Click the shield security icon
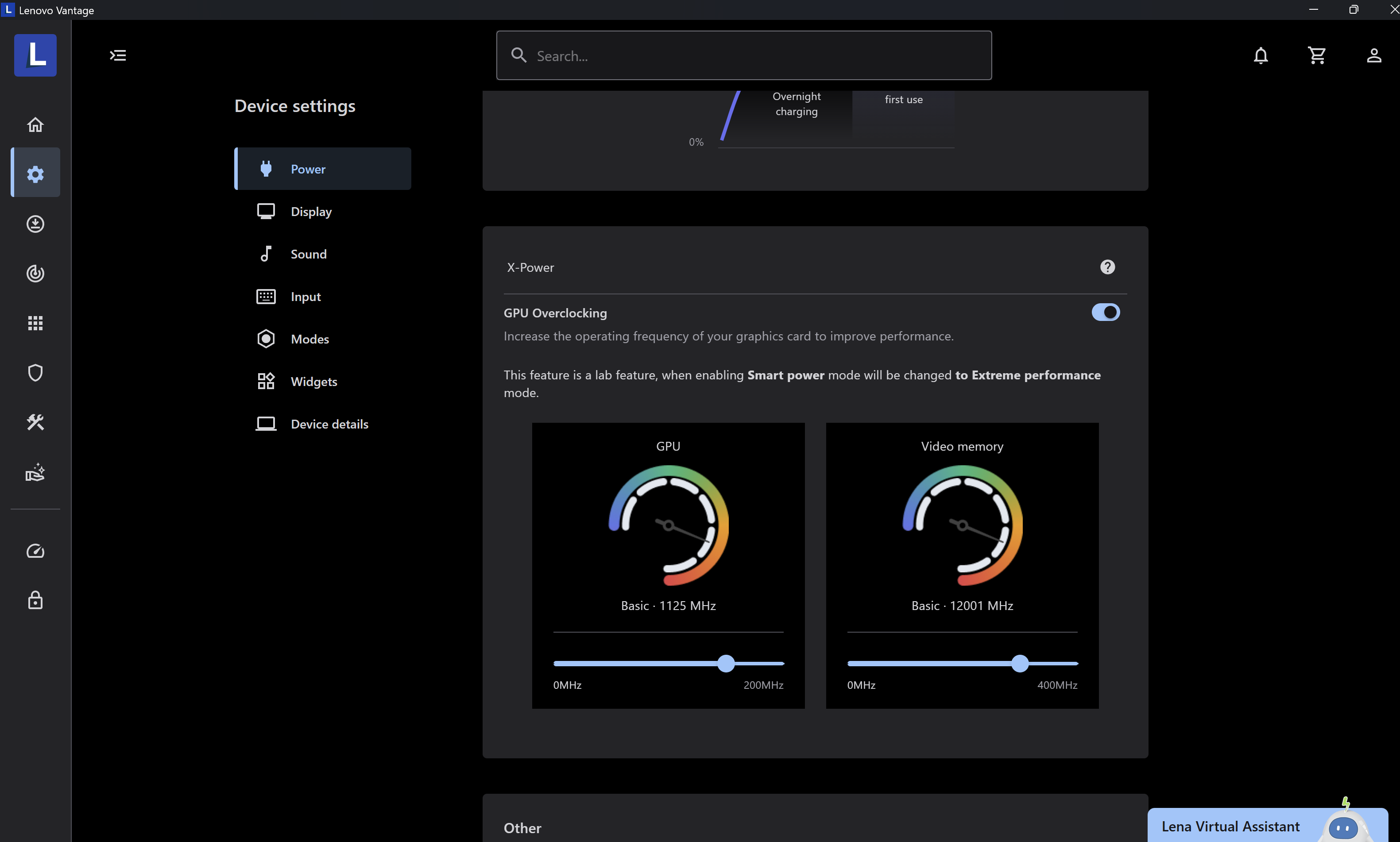This screenshot has width=1400, height=842. coord(35,373)
